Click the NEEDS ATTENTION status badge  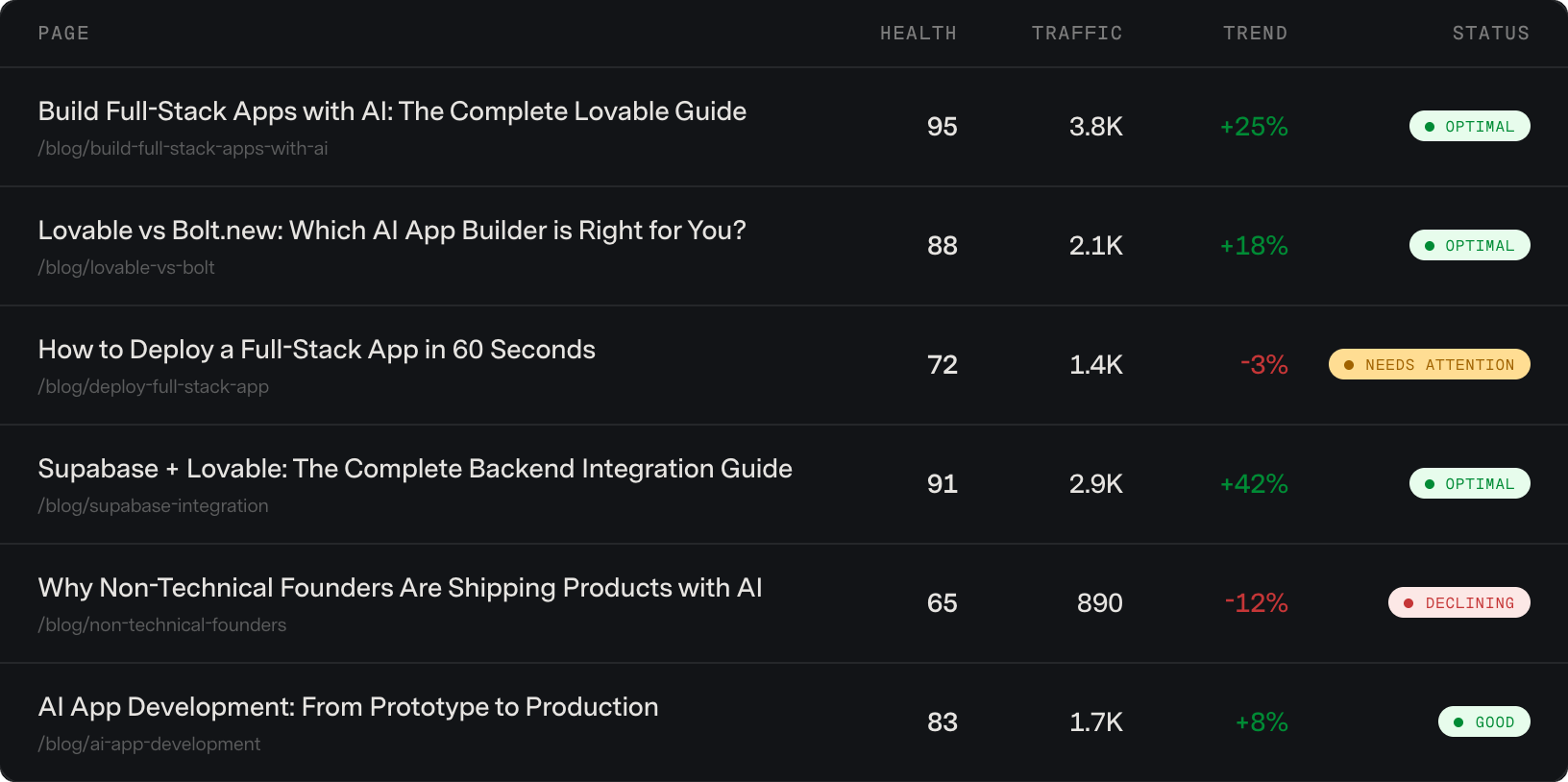tap(1430, 364)
